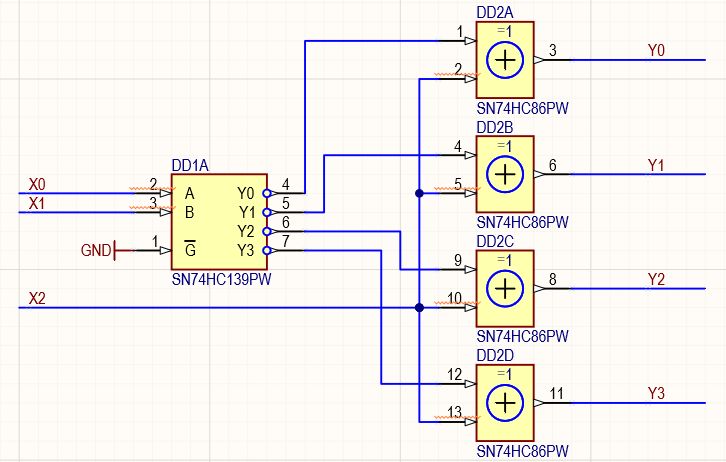The height and width of the screenshot is (462, 726).
Task: Select the DD1A decoder component body
Action: click(x=219, y=222)
